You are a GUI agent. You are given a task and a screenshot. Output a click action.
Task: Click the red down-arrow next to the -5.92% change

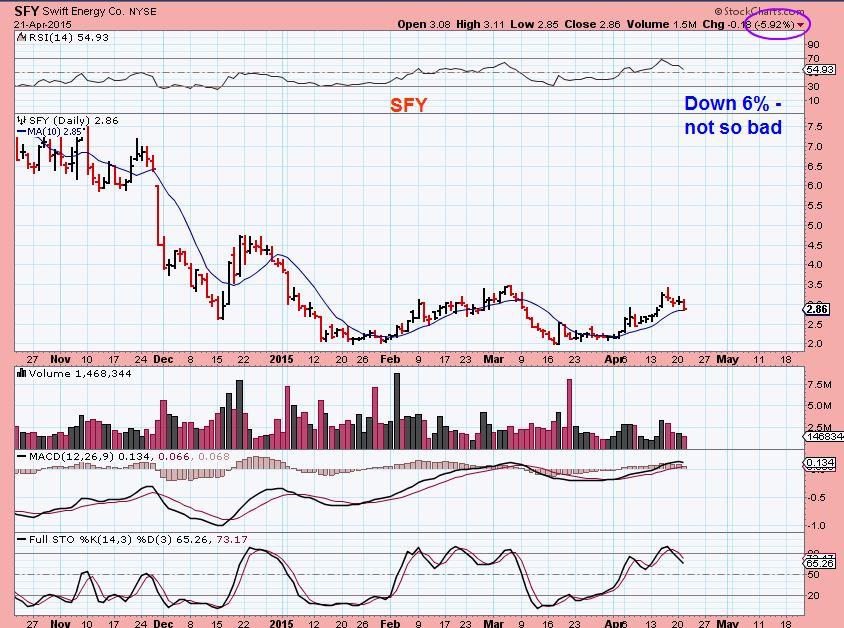click(x=801, y=25)
